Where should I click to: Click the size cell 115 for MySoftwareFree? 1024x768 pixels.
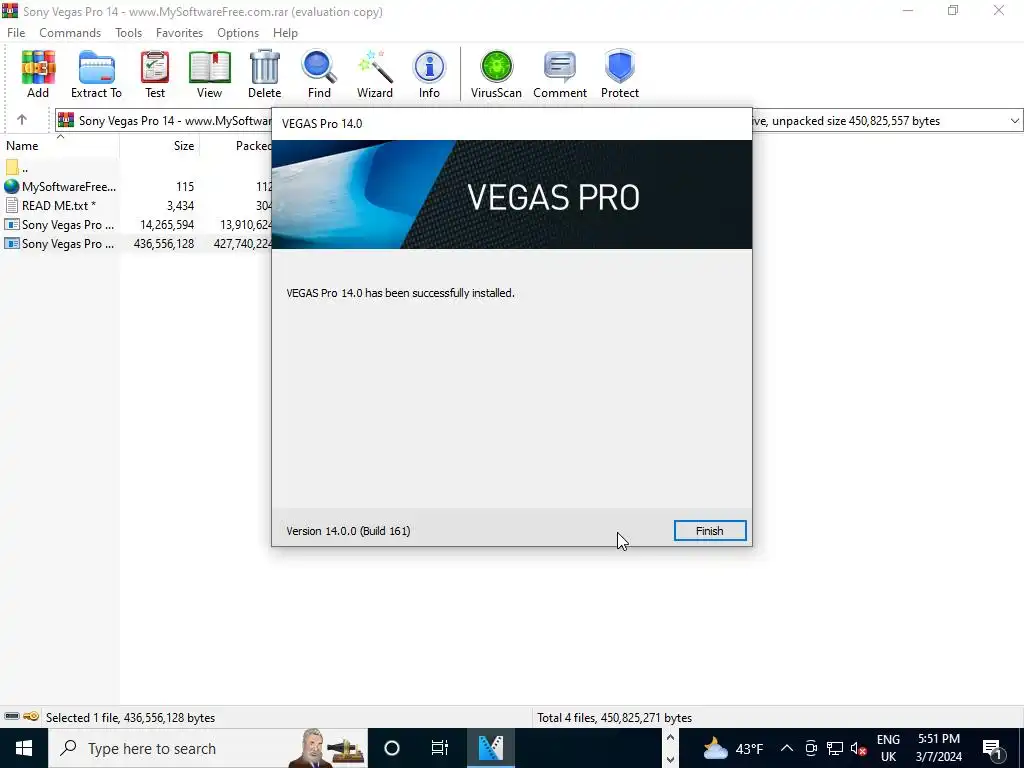click(185, 186)
